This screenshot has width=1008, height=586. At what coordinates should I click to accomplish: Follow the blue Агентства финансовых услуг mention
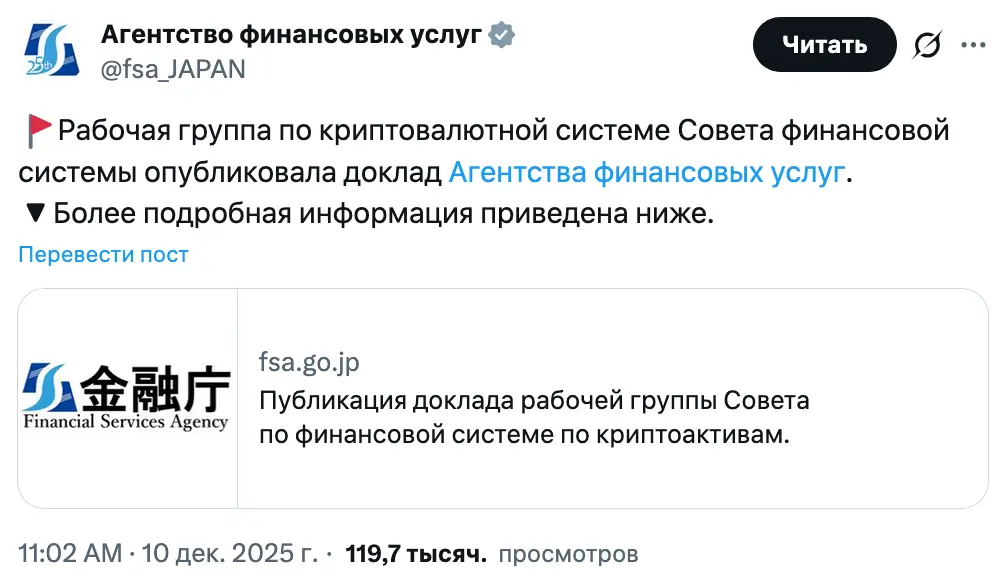click(x=646, y=172)
